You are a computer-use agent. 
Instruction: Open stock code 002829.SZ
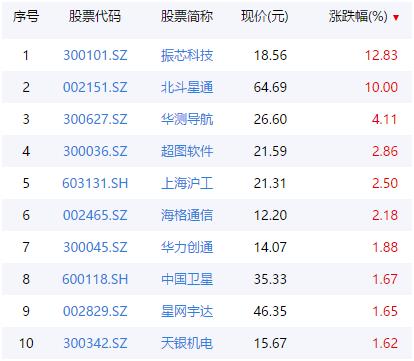coord(95,311)
